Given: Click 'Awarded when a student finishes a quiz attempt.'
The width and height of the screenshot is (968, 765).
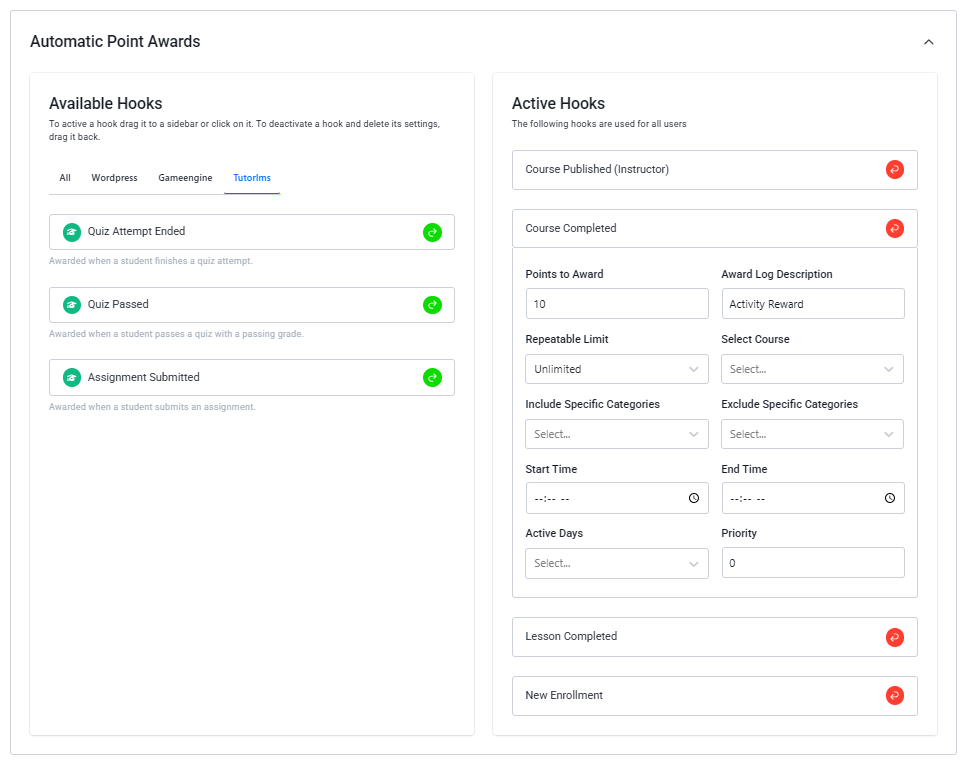Looking at the screenshot, I should pyautogui.click(x=151, y=261).
